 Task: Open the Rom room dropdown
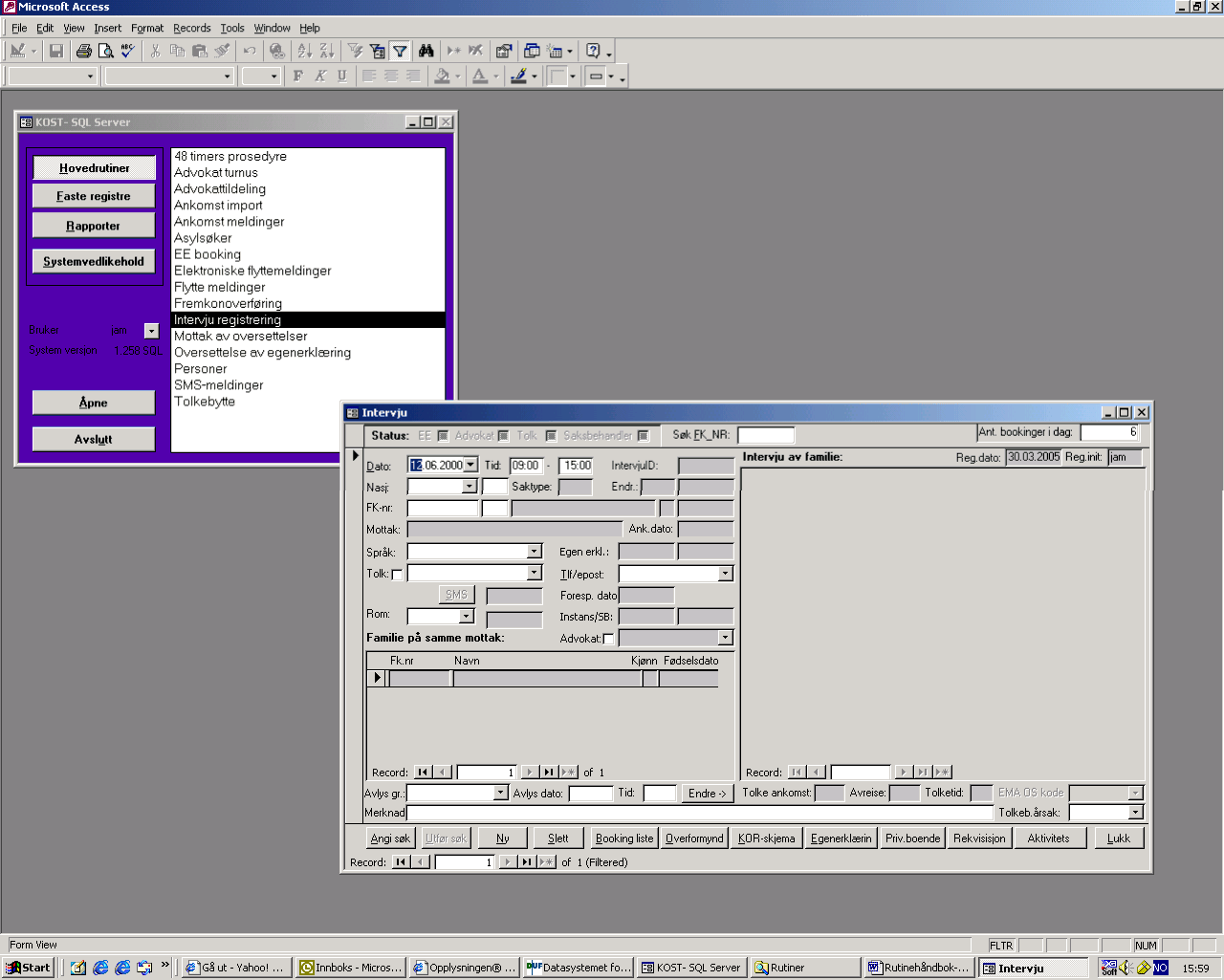(467, 617)
